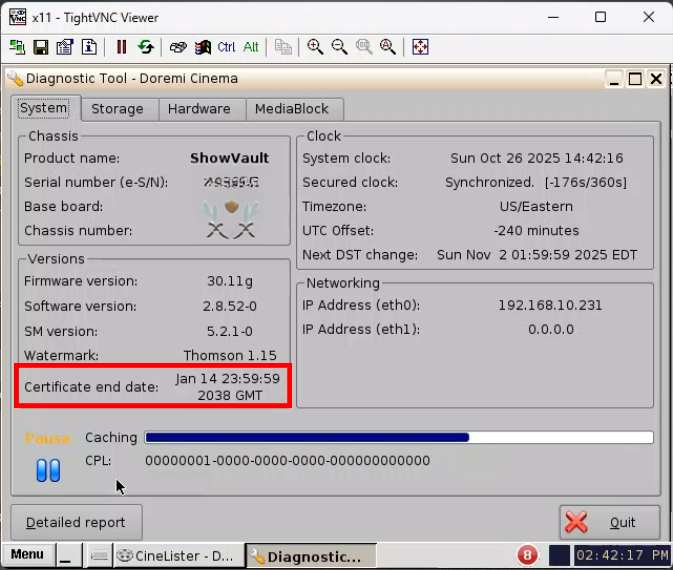
Task: Toggle the Ctrl key button in toolbar
Action: 227,47
